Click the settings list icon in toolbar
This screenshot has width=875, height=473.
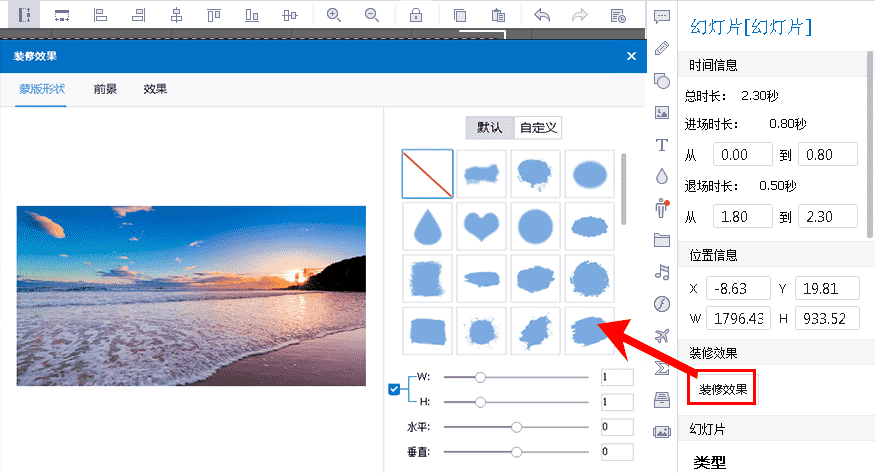[x=618, y=15]
